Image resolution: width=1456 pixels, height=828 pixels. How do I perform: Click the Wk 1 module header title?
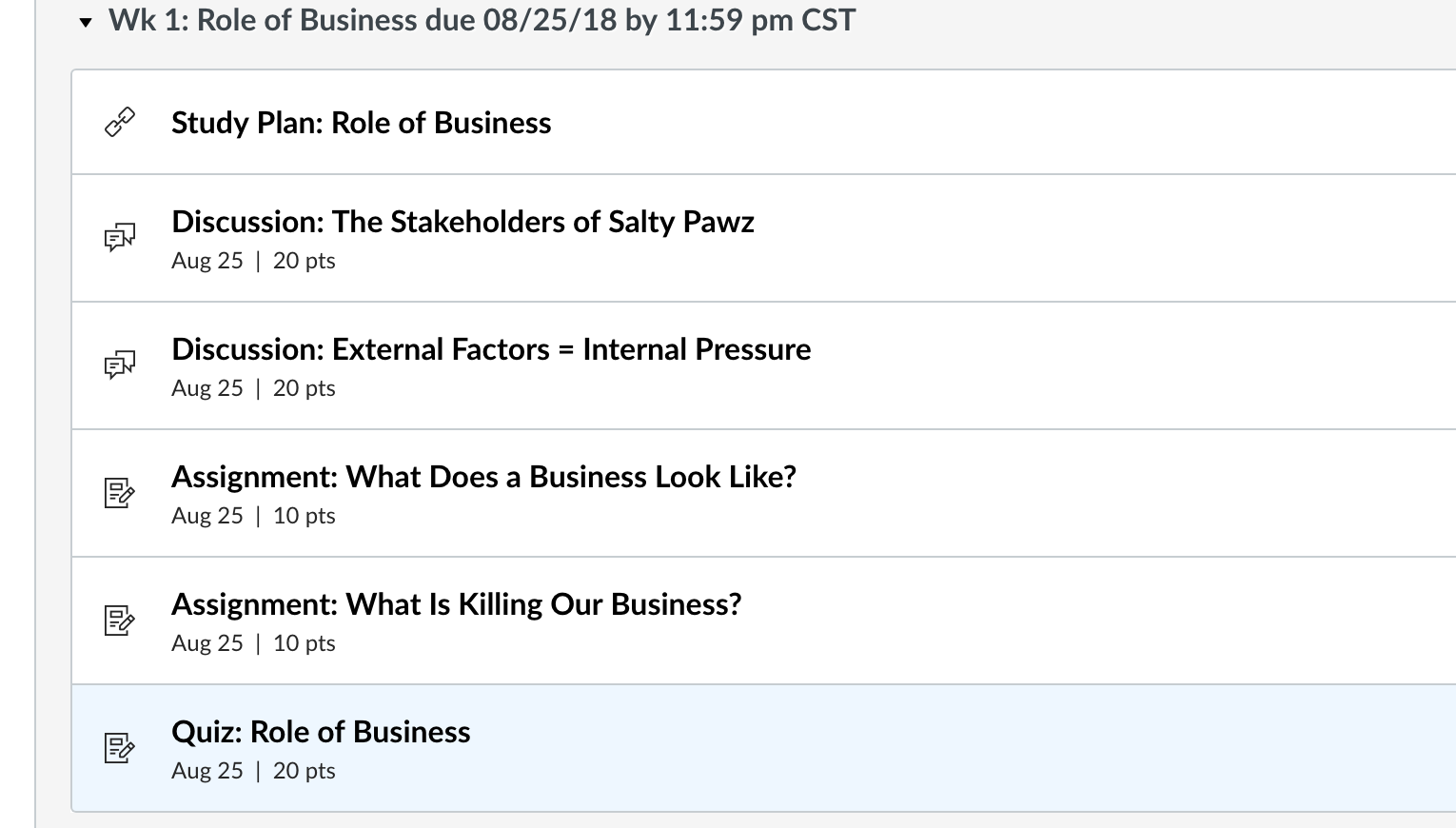tap(482, 20)
